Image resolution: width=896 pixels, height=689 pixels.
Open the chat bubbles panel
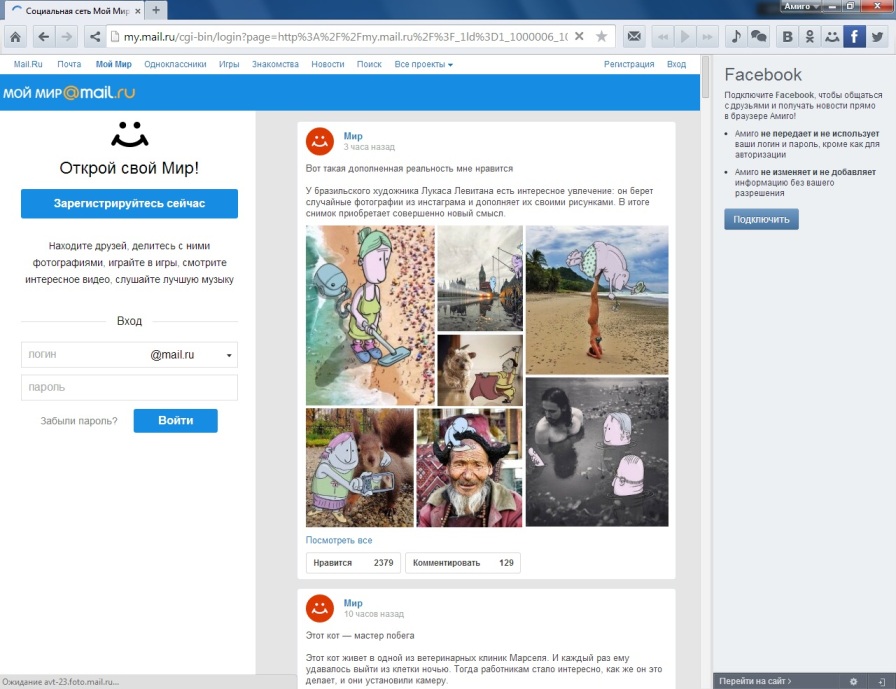point(759,37)
